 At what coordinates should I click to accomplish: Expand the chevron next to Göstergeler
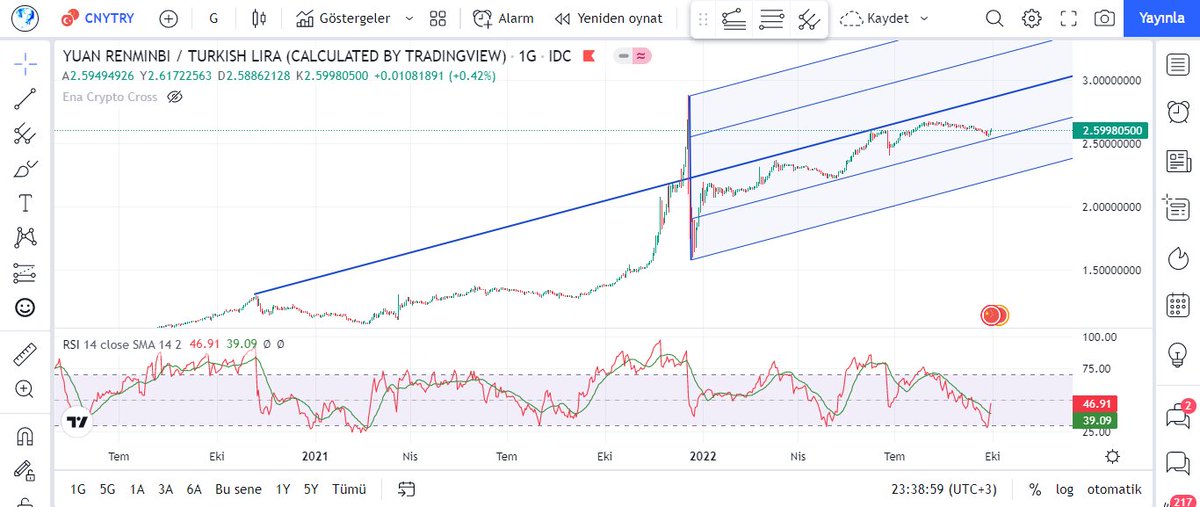[x=408, y=18]
